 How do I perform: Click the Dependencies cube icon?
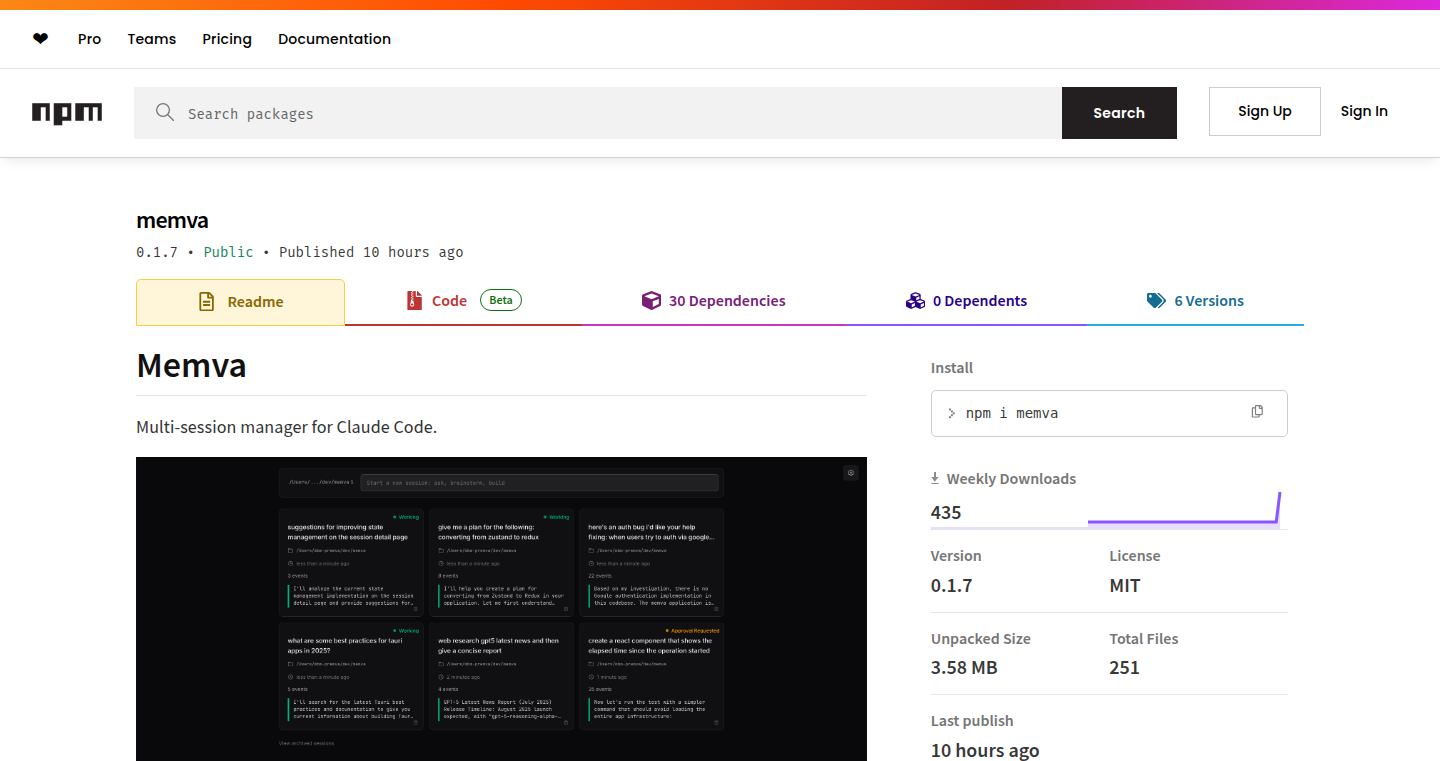point(651,301)
